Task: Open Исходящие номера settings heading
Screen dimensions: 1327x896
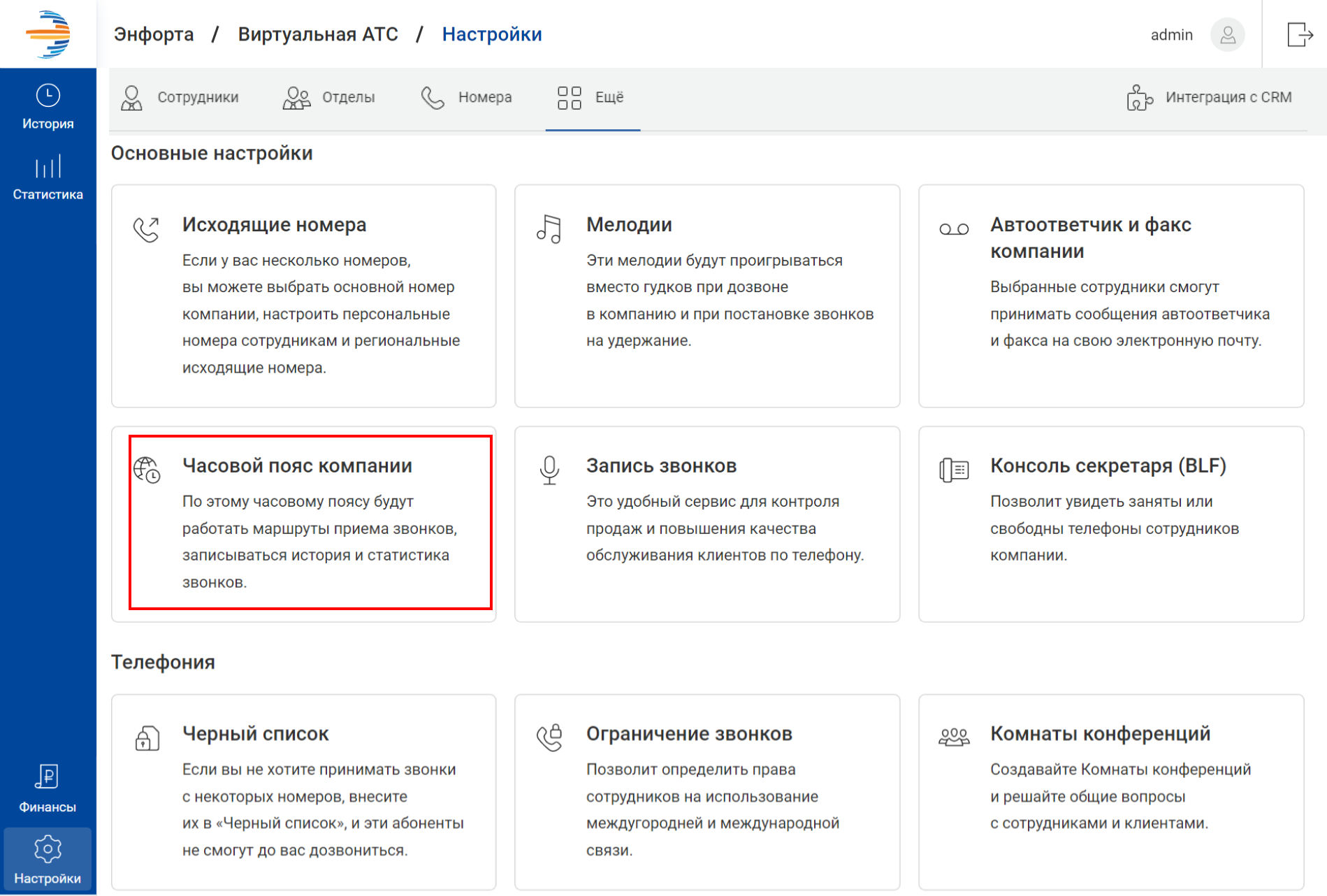Action: pyautogui.click(x=274, y=225)
